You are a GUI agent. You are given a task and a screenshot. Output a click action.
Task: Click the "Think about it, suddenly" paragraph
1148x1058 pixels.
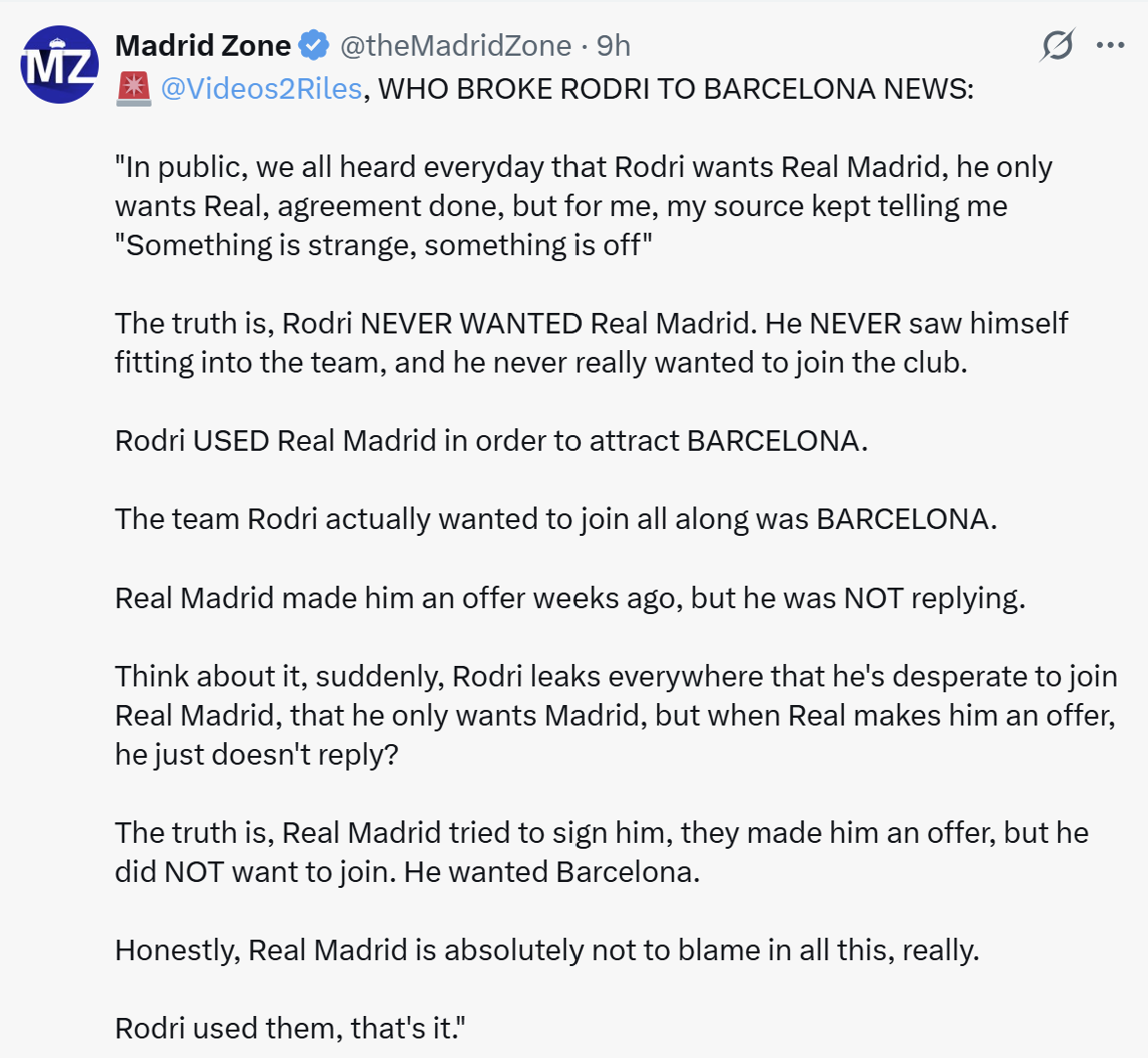[x=616, y=716]
